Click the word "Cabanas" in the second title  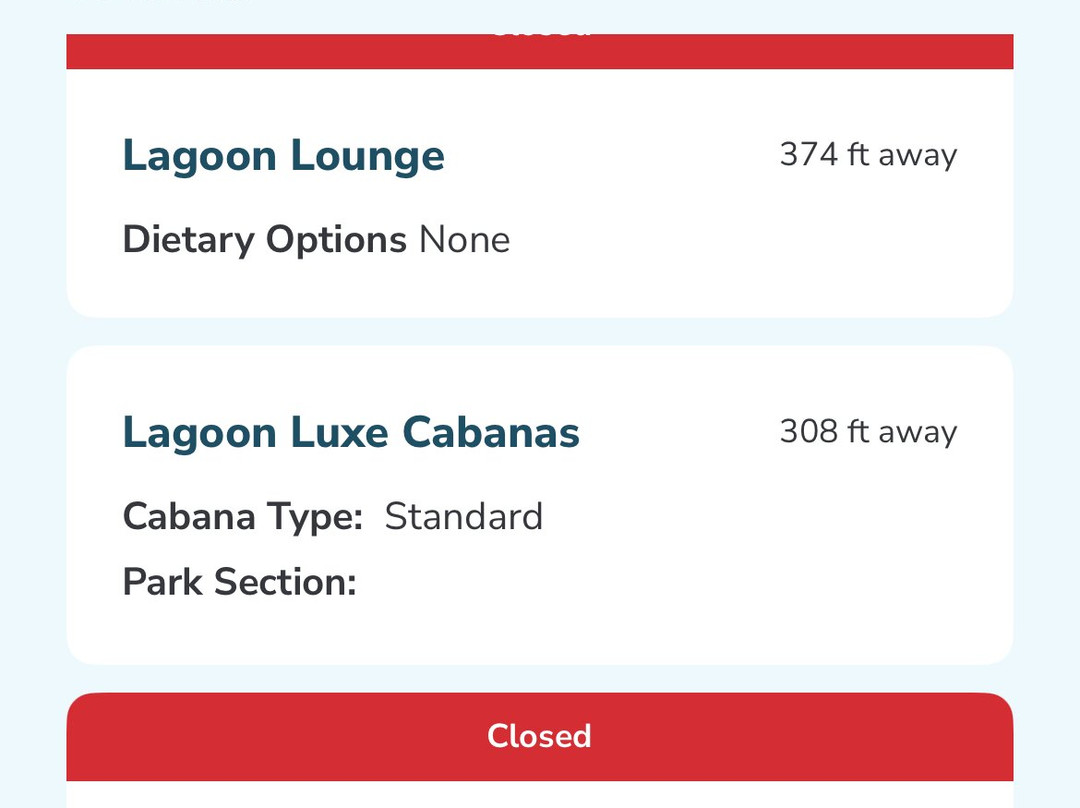(x=491, y=433)
